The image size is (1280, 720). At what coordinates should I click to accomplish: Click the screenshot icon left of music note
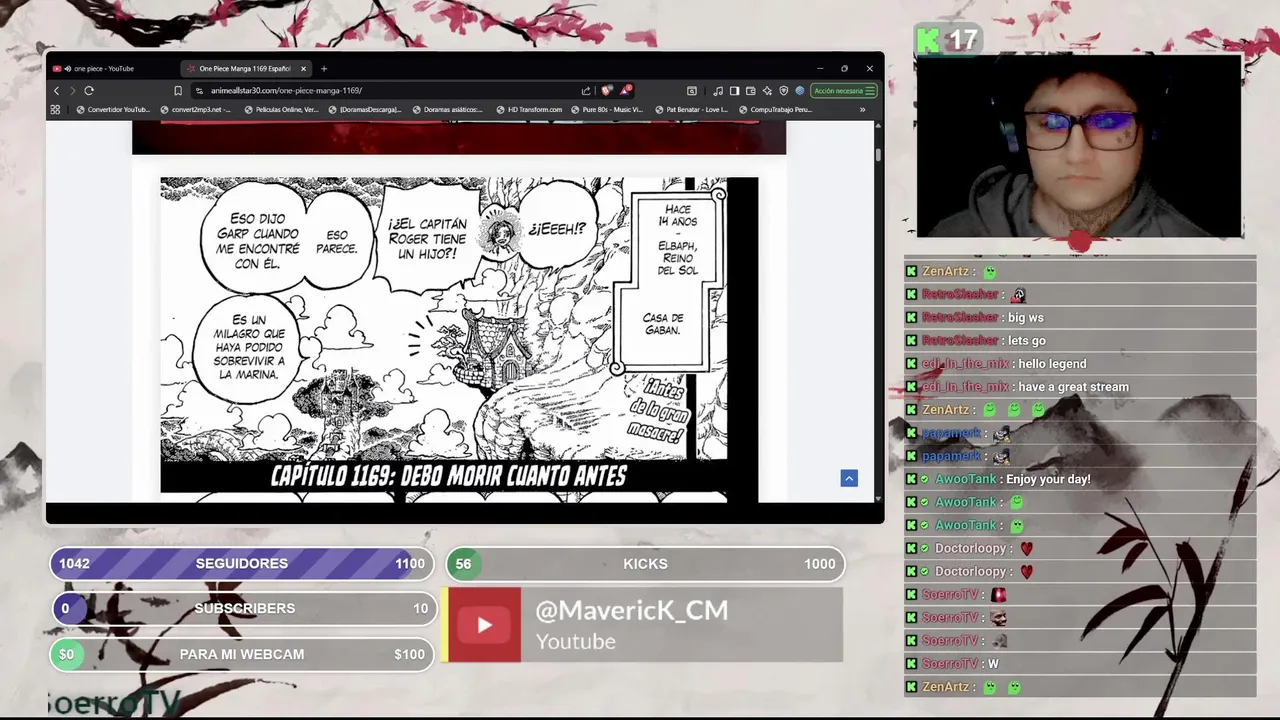click(692, 91)
